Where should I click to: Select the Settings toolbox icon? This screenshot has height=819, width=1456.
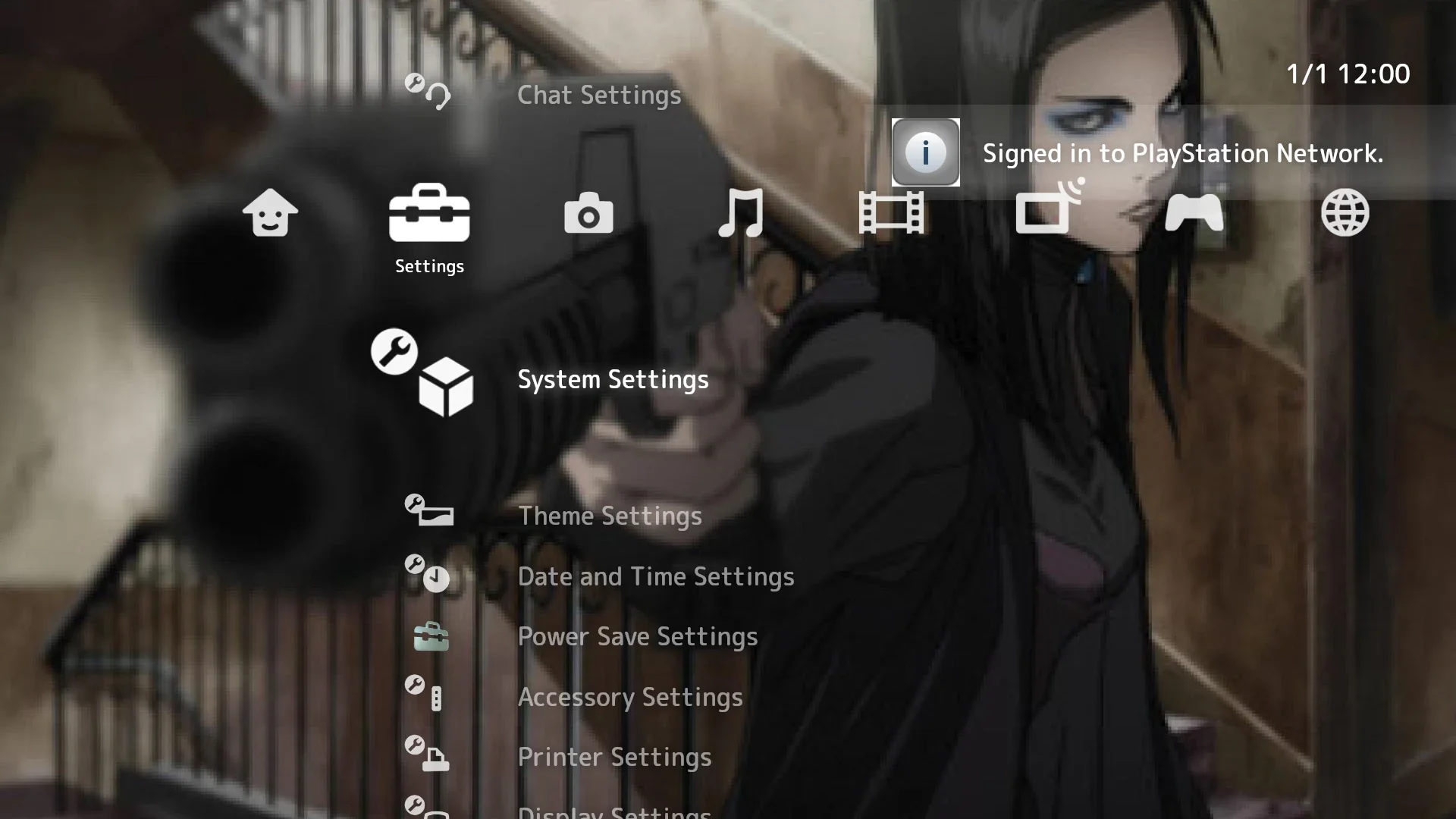click(x=429, y=212)
